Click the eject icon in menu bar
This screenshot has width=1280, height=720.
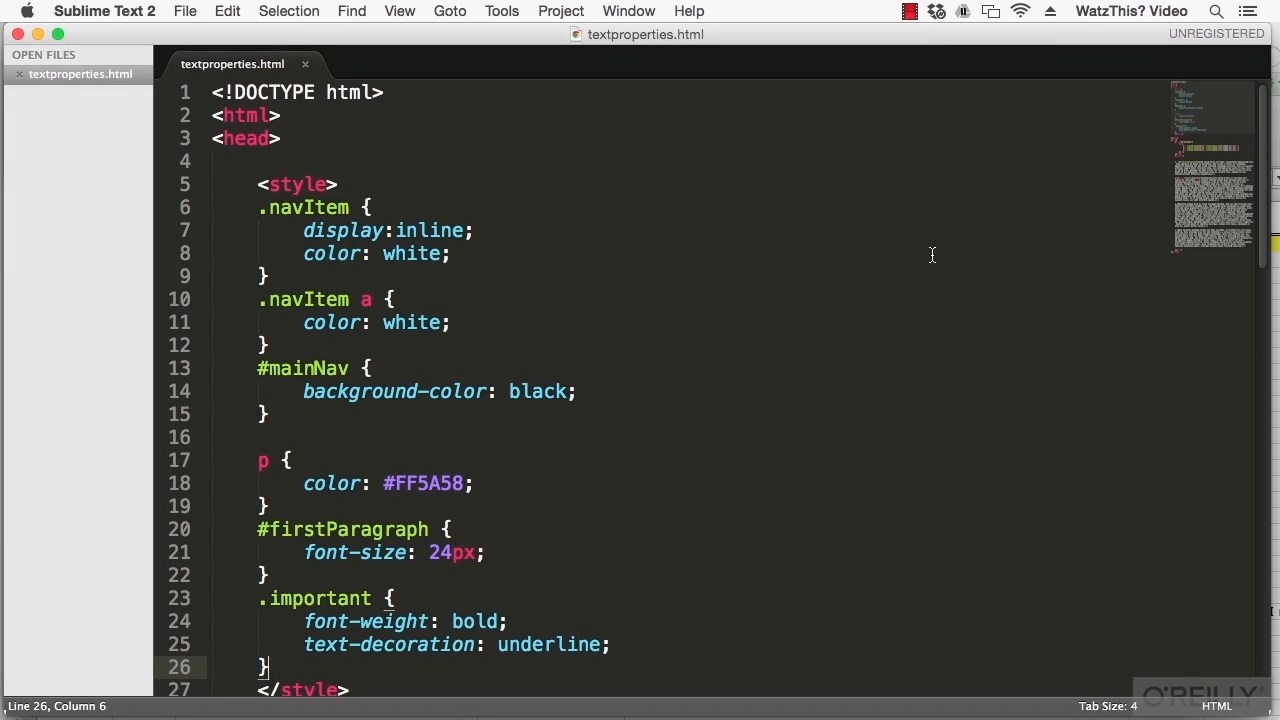tap(1050, 11)
